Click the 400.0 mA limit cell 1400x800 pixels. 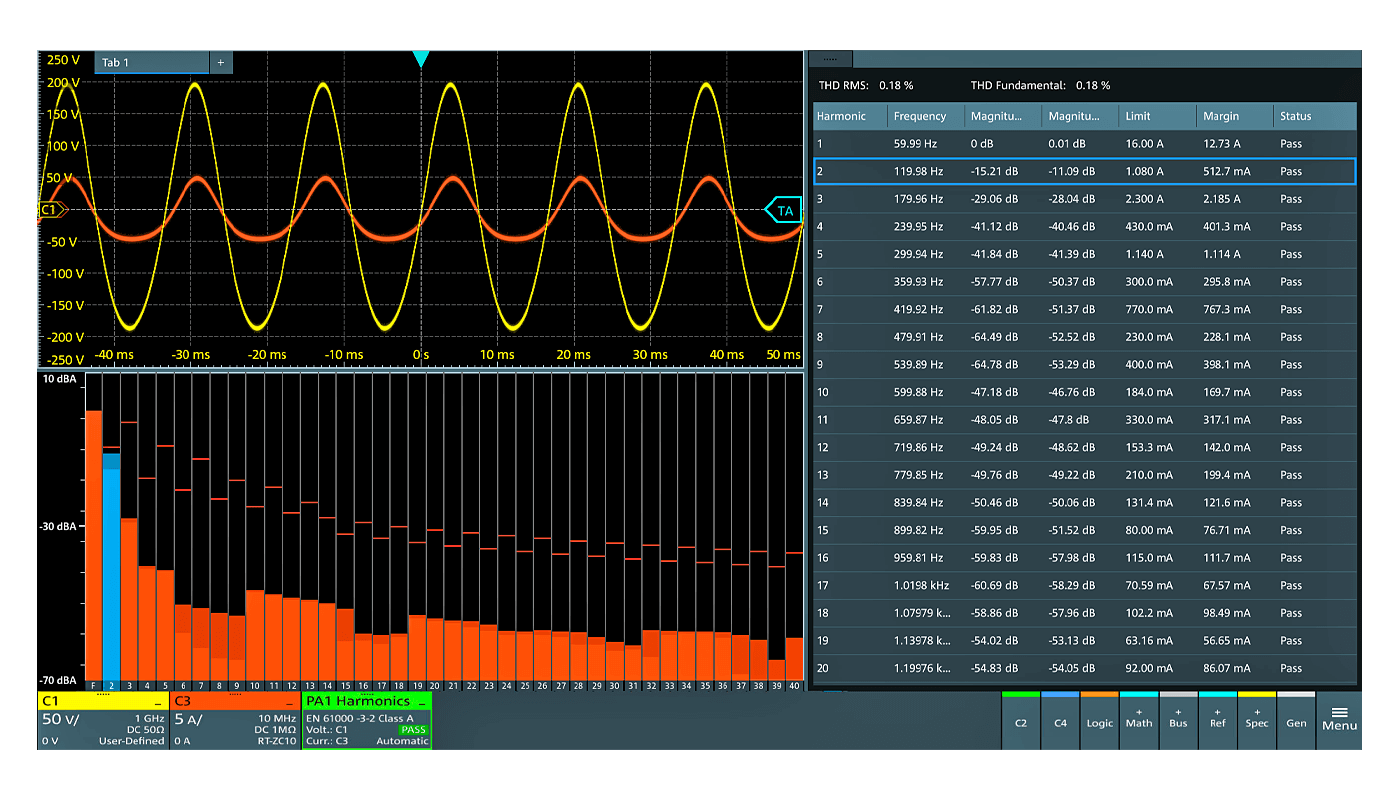pyautogui.click(x=1149, y=365)
